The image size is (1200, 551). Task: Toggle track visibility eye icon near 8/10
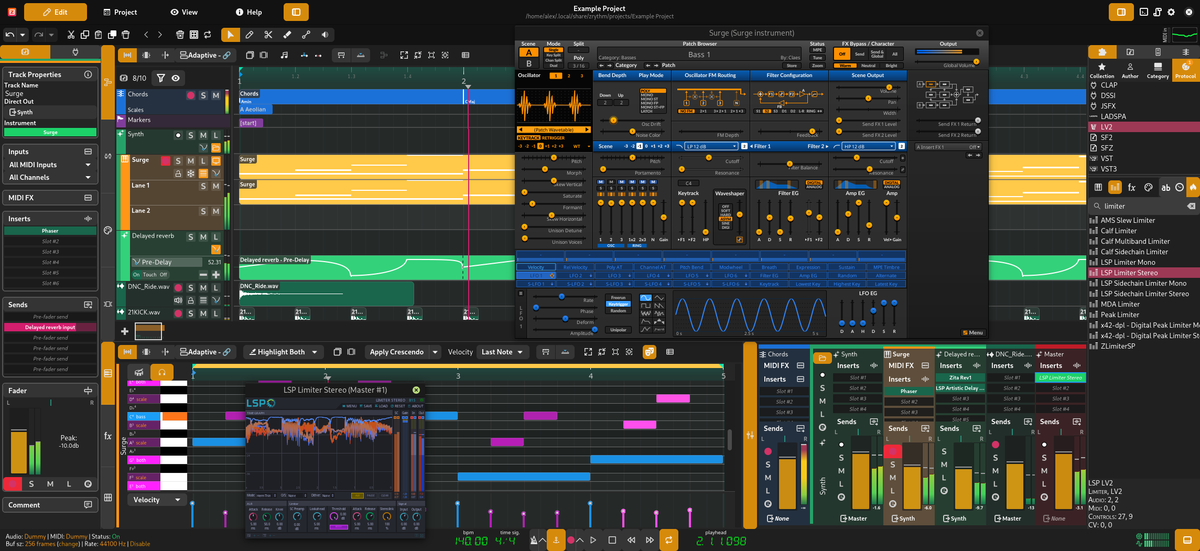coord(175,77)
